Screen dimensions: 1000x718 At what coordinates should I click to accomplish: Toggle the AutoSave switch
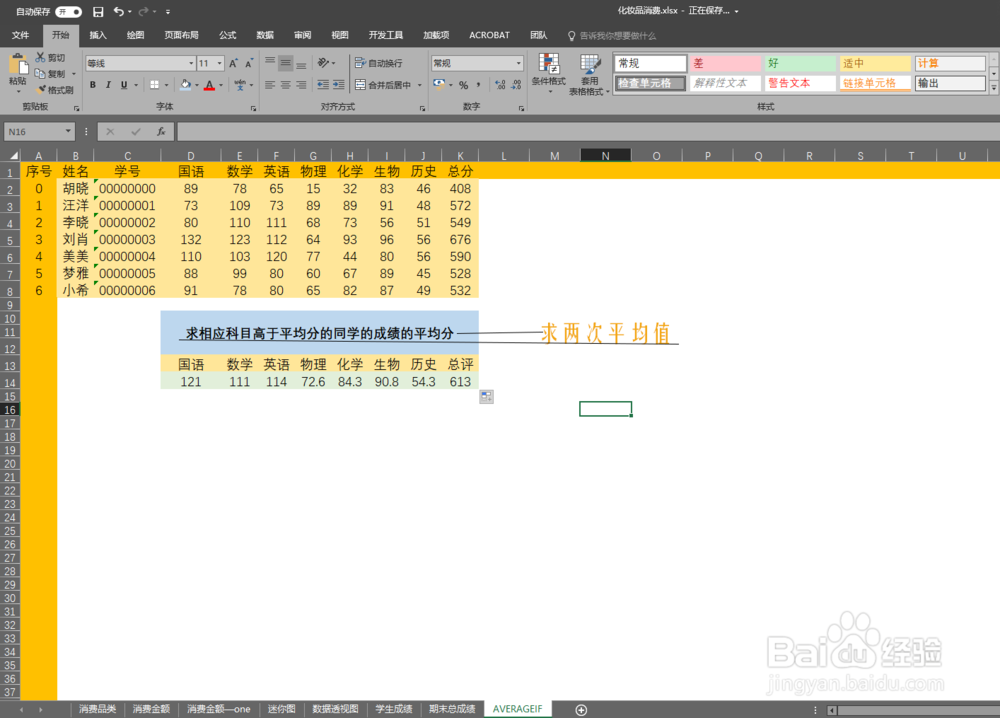coord(68,11)
